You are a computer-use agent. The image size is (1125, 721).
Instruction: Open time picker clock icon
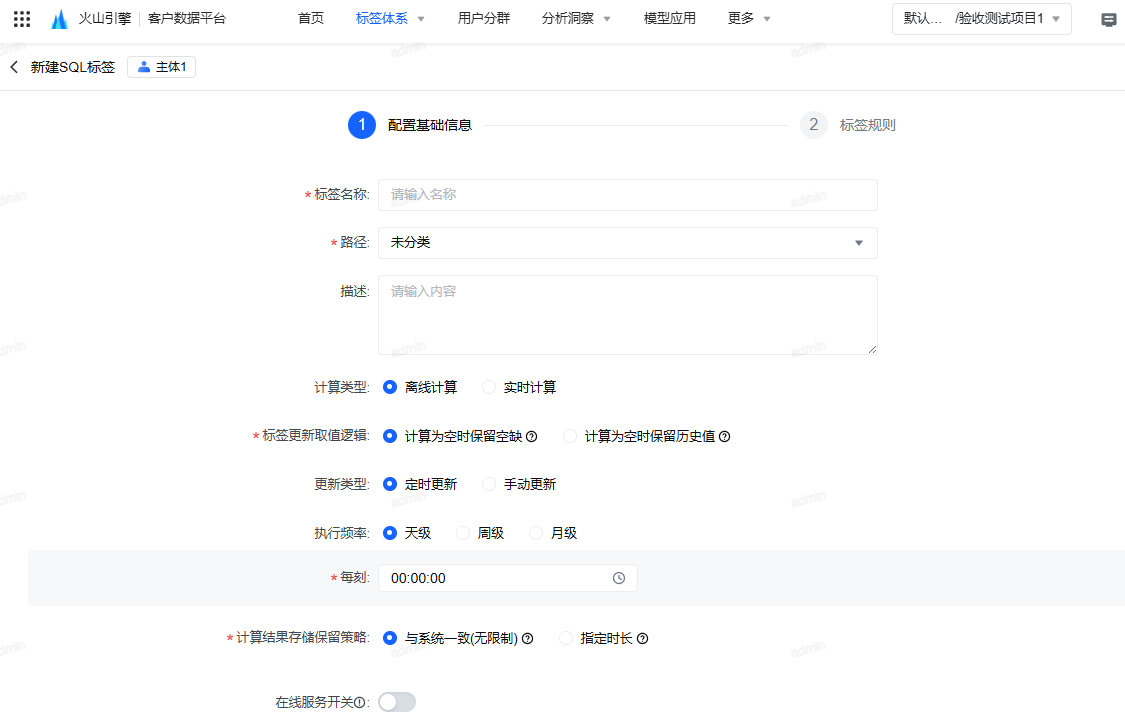point(618,578)
